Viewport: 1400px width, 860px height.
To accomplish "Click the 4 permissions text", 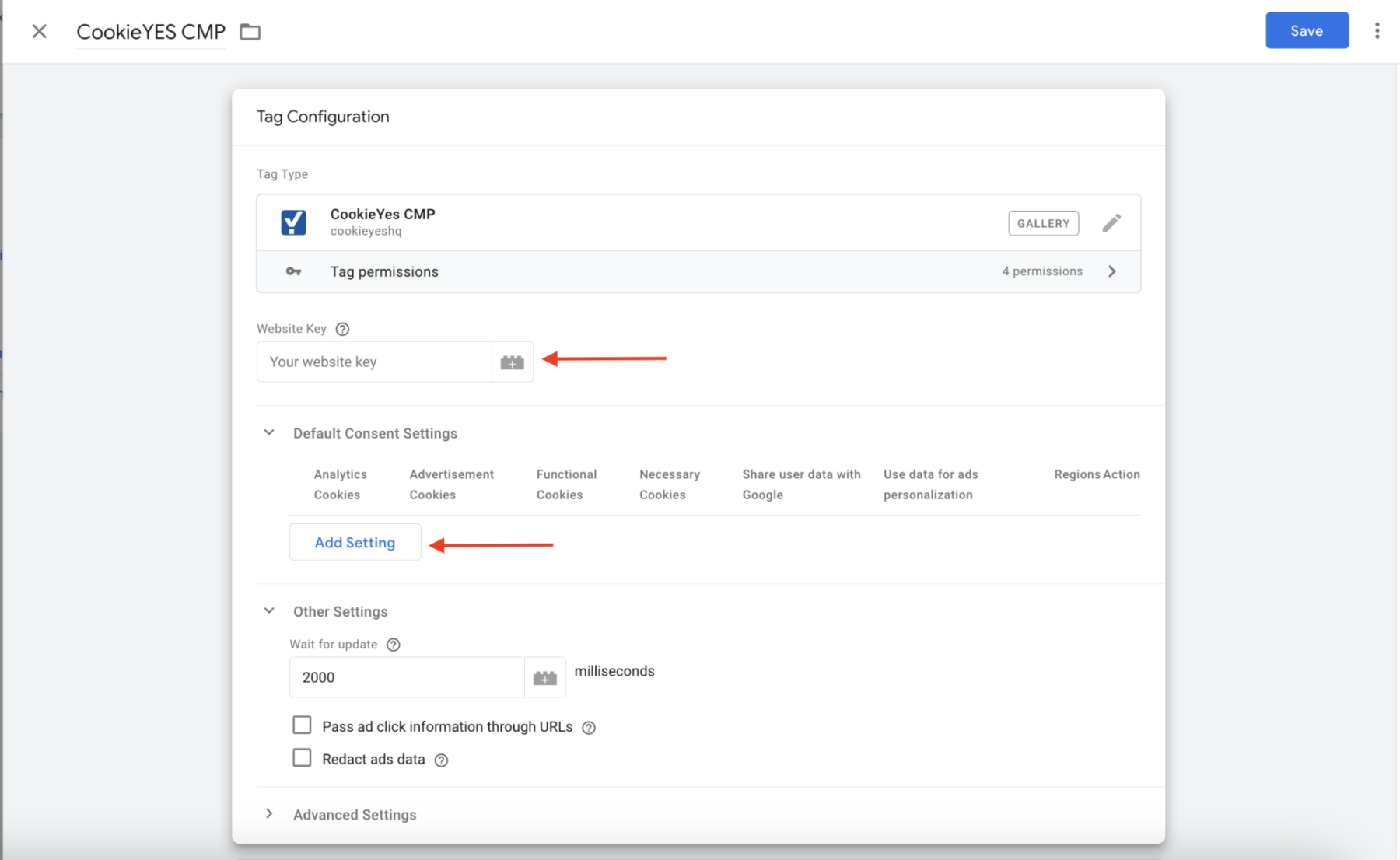I will (x=1042, y=271).
